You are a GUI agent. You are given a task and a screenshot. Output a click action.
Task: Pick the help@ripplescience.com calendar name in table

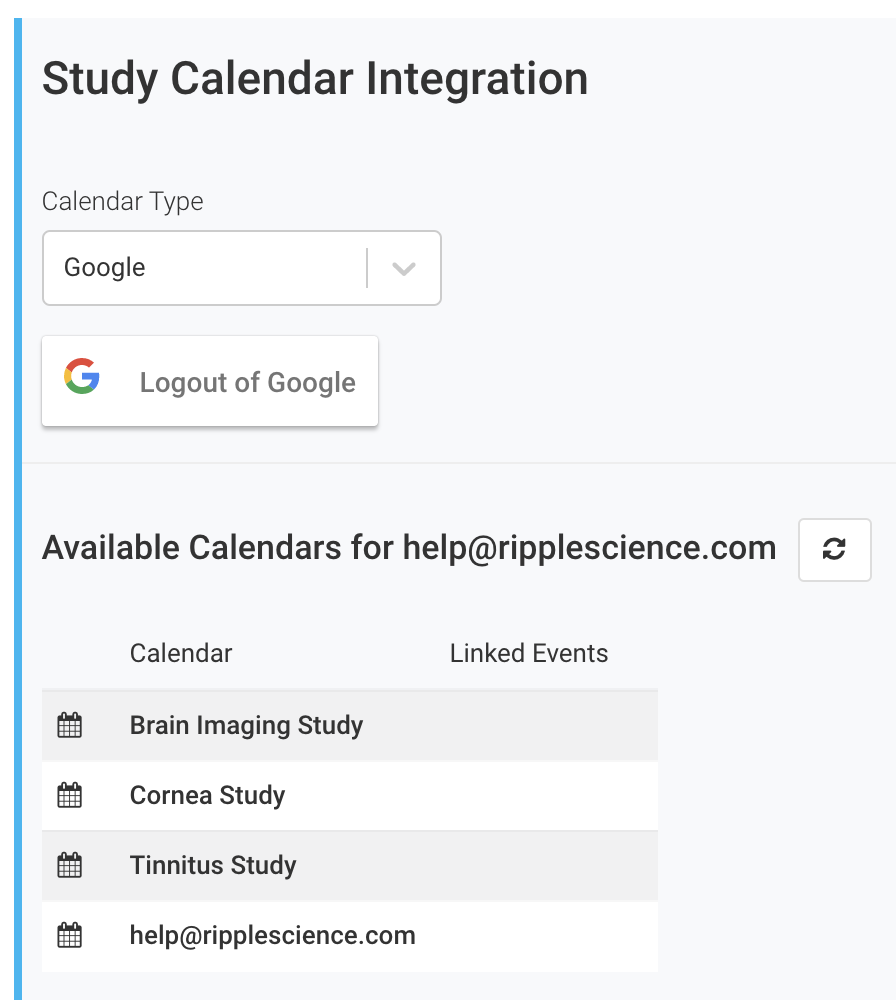click(272, 936)
